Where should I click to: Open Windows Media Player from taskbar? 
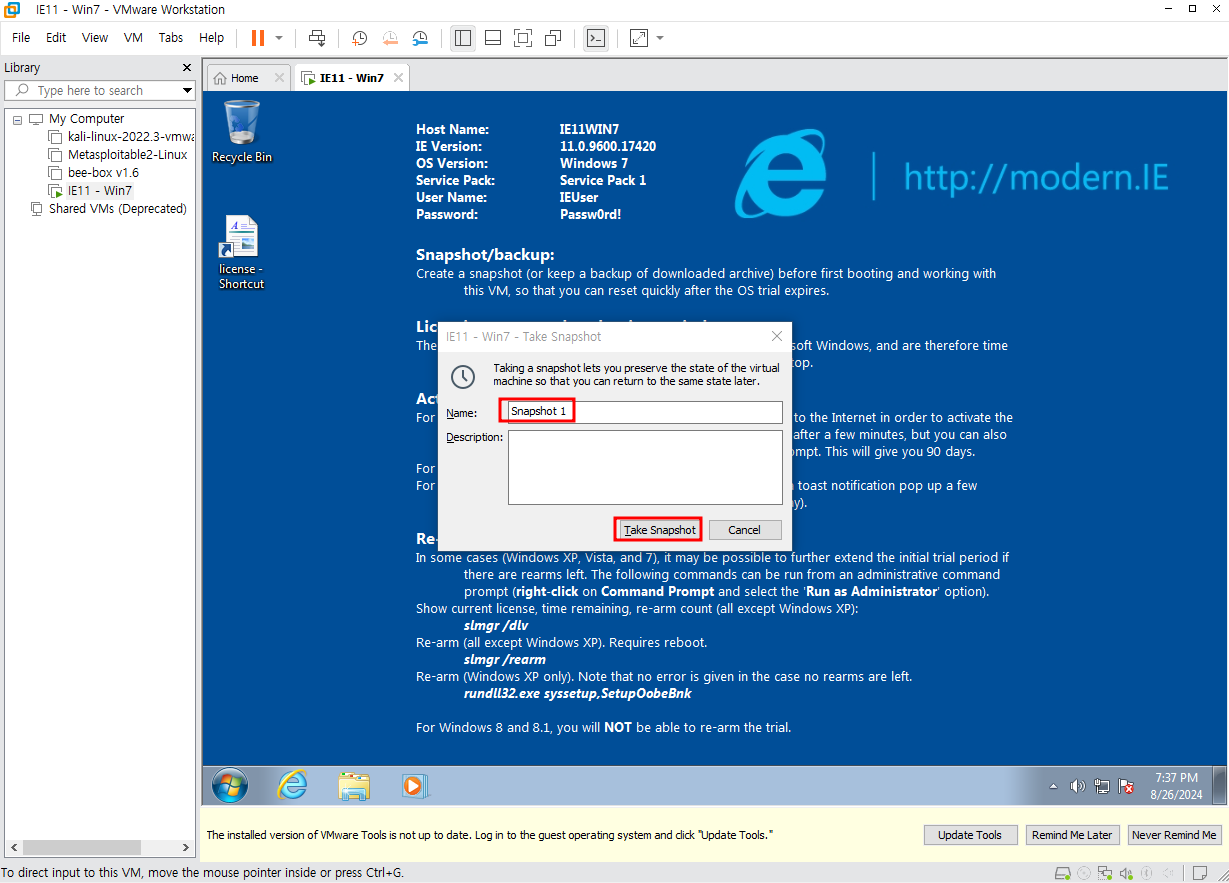coord(414,786)
